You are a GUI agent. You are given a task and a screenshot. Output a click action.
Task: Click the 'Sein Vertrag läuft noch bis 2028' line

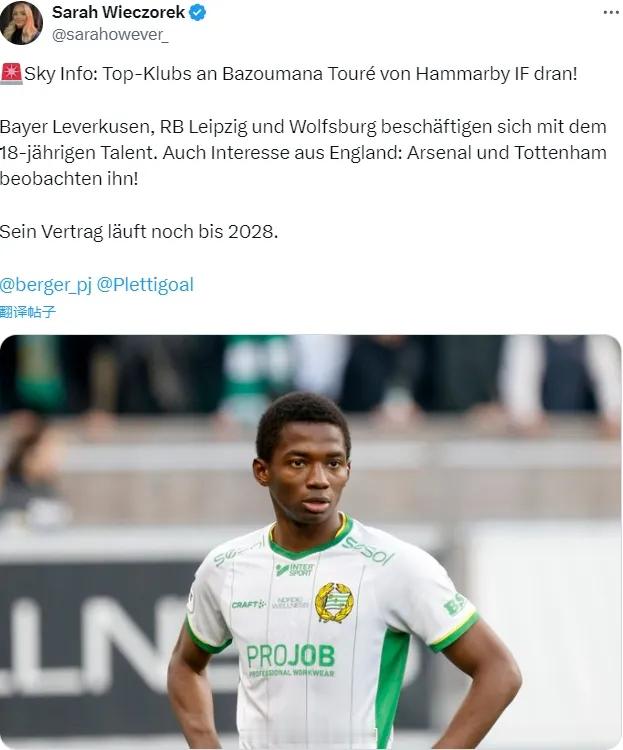click(139, 232)
